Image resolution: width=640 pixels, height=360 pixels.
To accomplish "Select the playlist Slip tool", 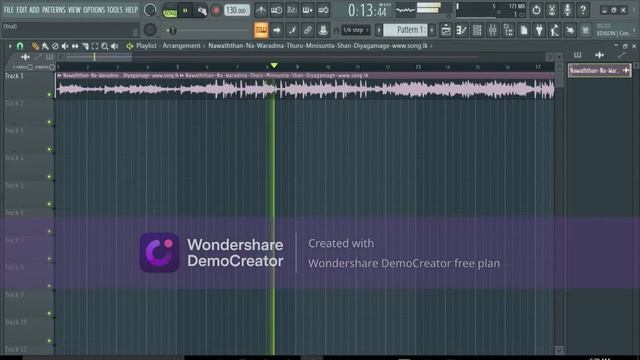I will coord(75,46).
